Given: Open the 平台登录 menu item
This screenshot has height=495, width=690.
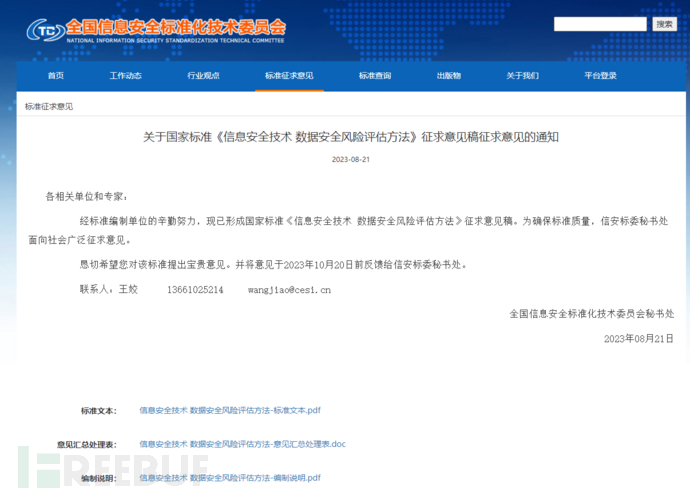Looking at the screenshot, I should click(x=600, y=76).
